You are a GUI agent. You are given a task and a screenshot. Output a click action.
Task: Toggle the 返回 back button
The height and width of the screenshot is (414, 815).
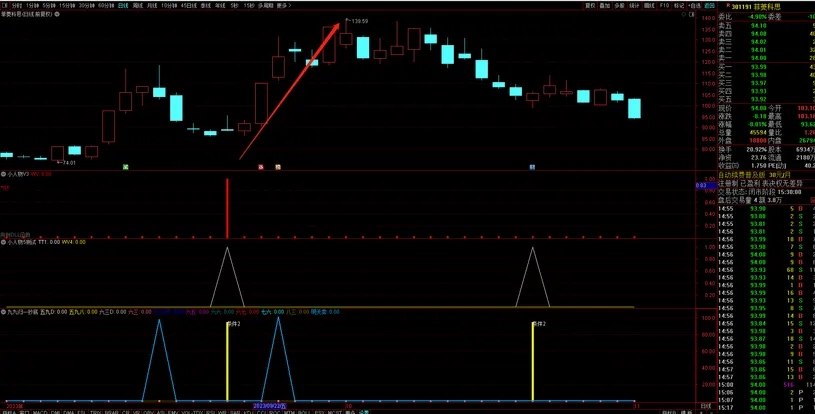(x=709, y=5)
